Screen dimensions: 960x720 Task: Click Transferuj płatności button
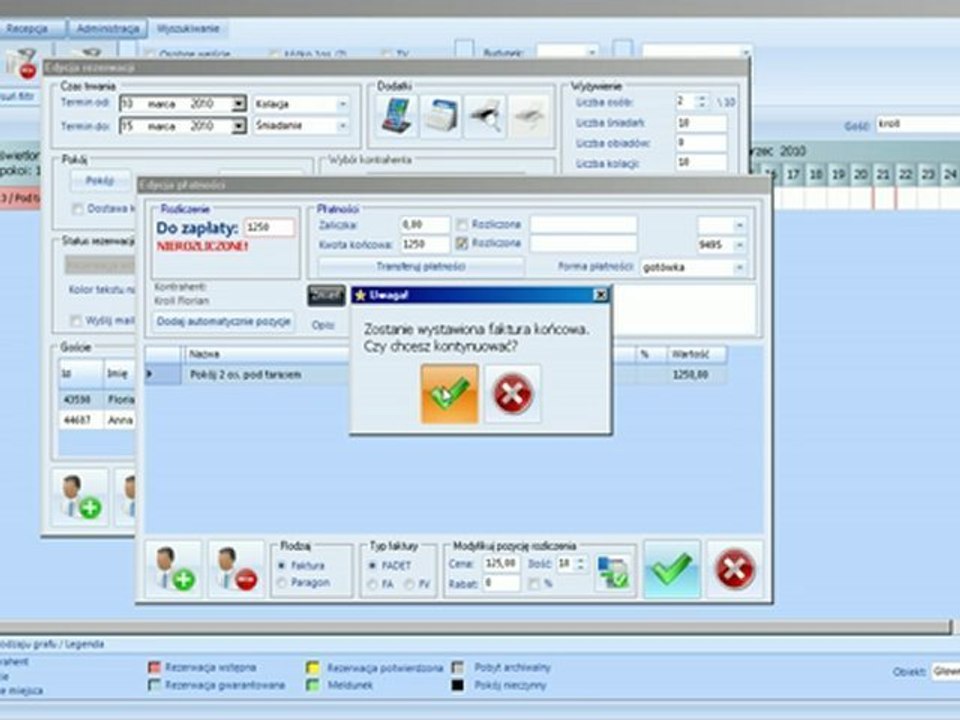tap(421, 266)
